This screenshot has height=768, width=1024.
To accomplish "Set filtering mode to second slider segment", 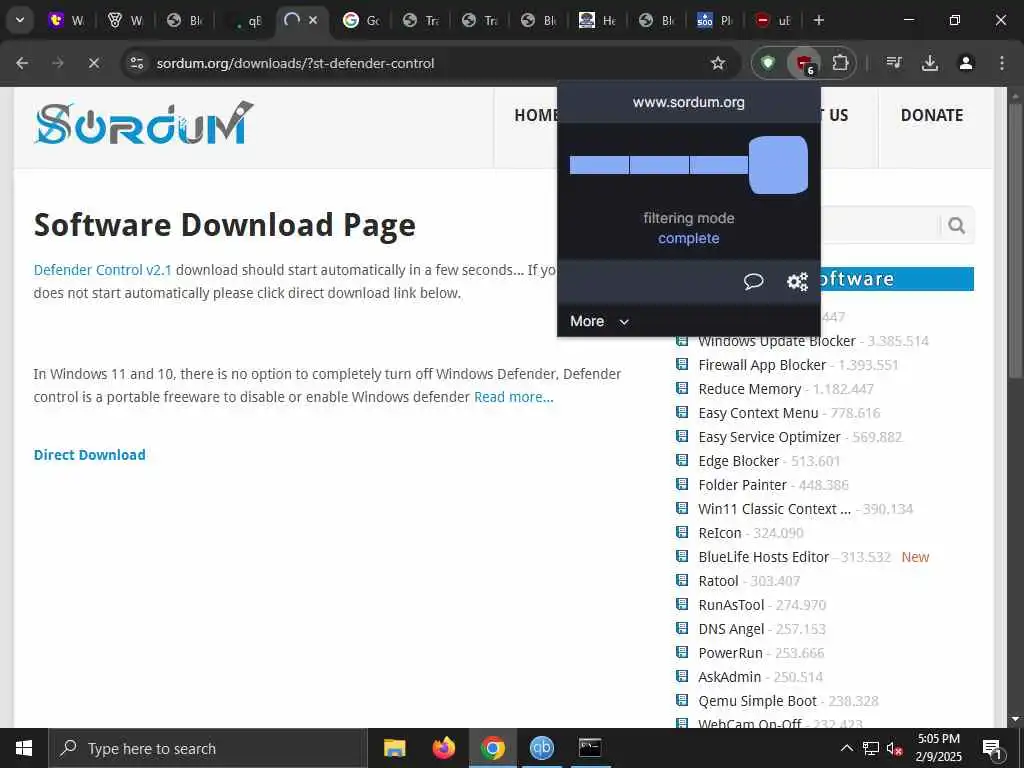I will [x=659, y=165].
